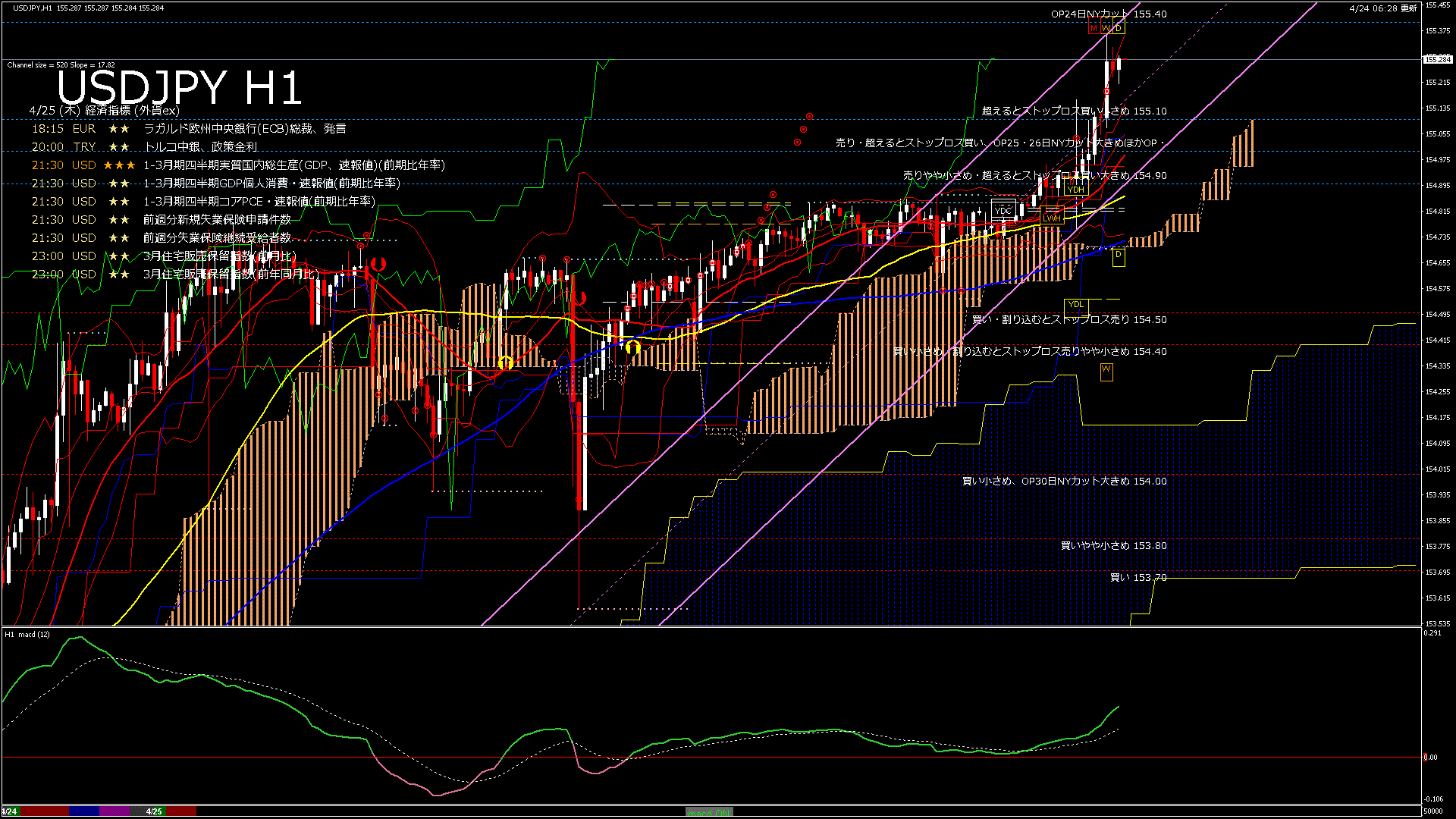Click the white YDC label box
This screenshot has width=1456, height=819.
(x=1003, y=210)
